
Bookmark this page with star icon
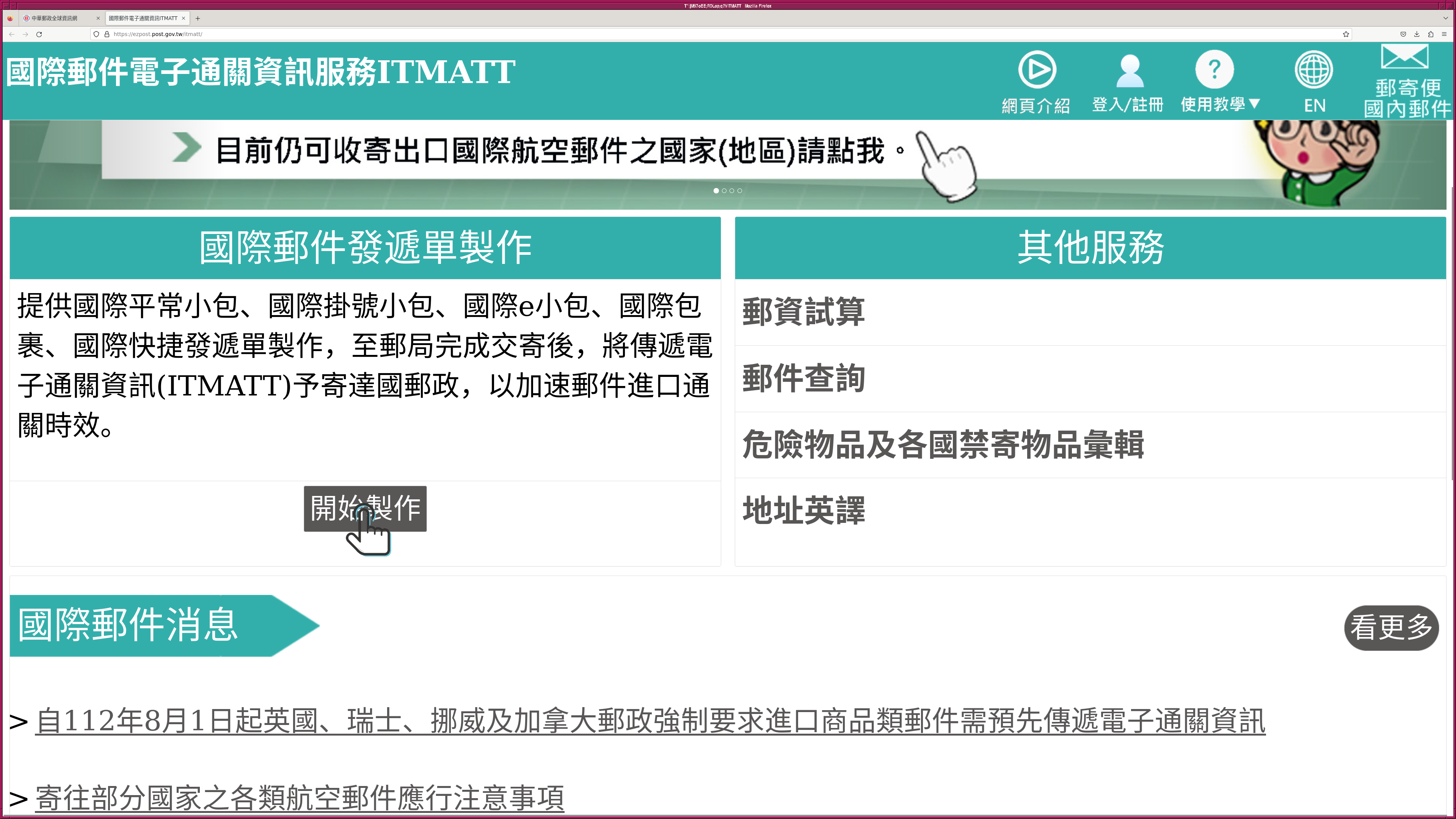pos(1346,34)
